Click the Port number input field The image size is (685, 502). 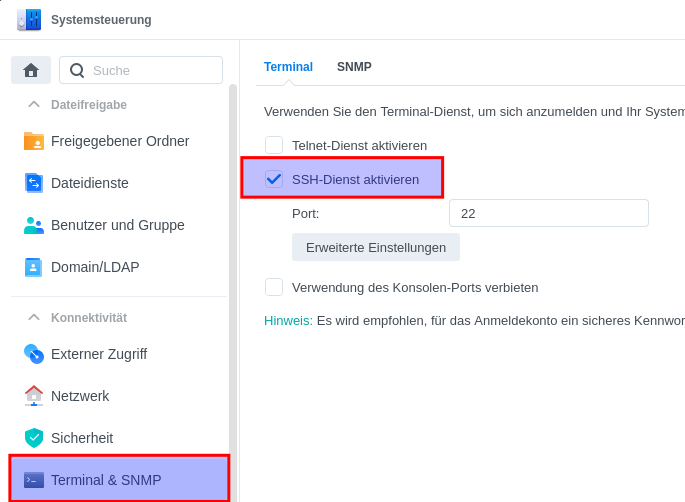[548, 213]
